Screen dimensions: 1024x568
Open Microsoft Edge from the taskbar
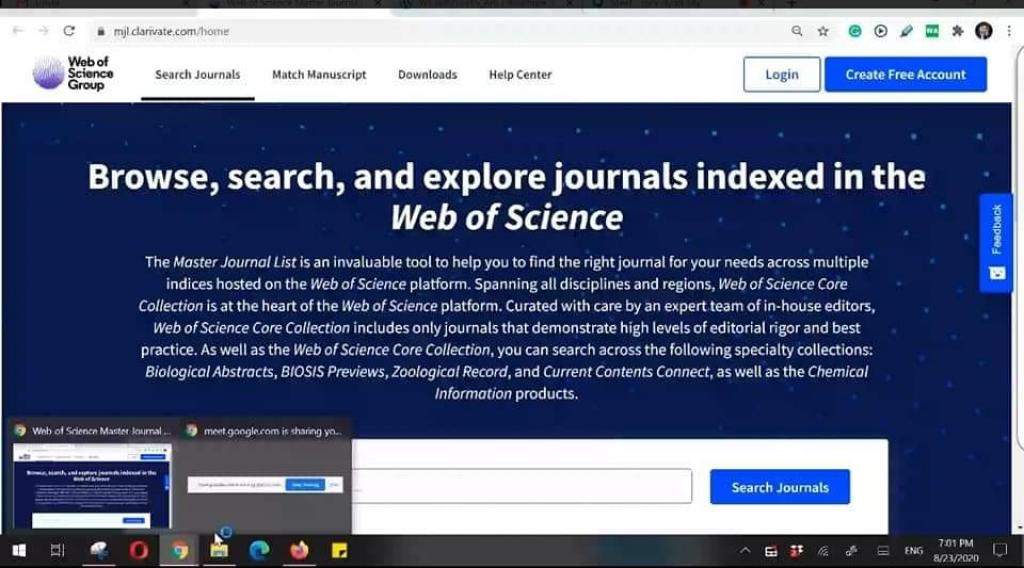pos(259,550)
